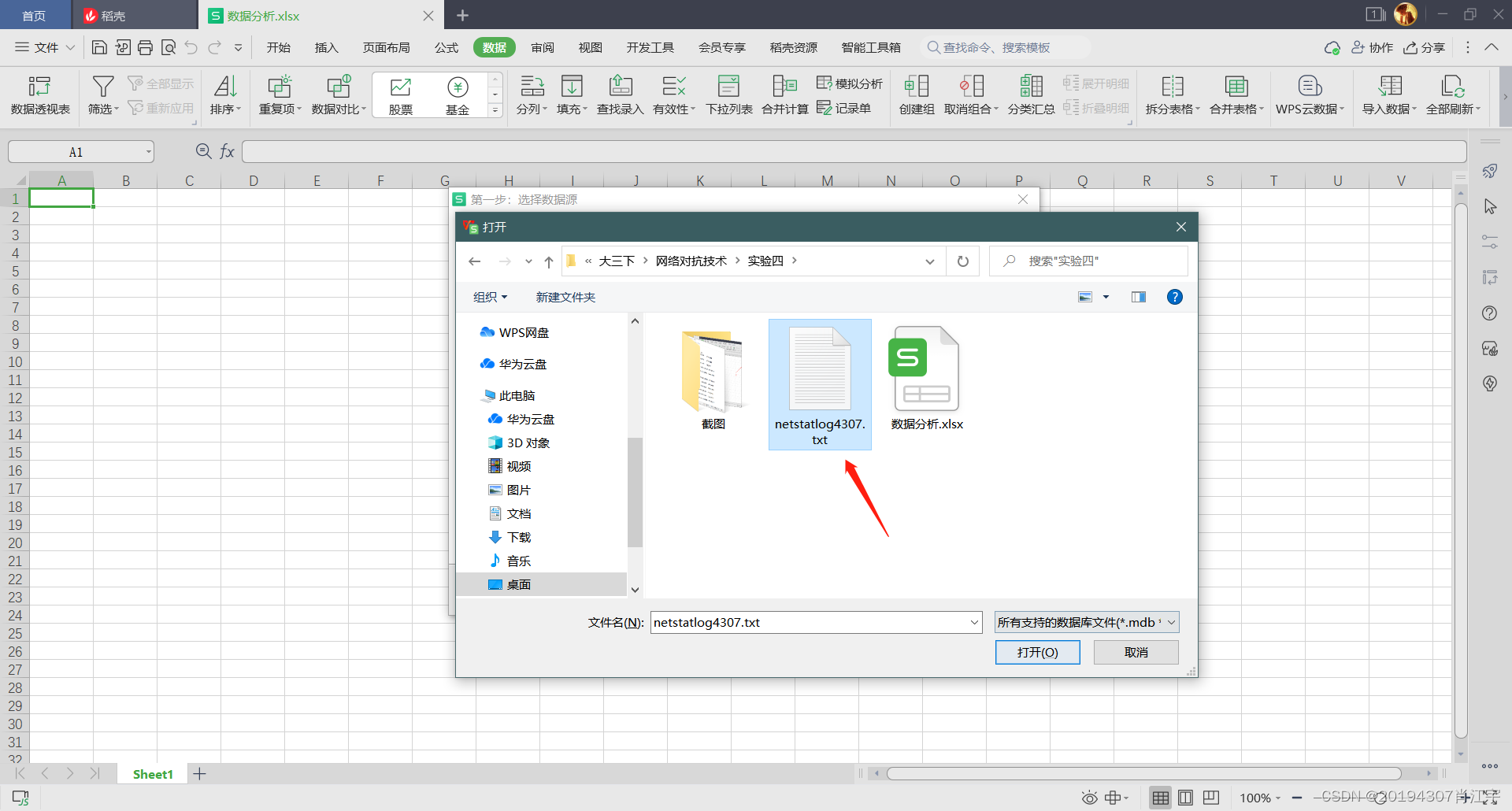This screenshot has height=811, width=1512.
Task: Click the undo arrow icon
Action: point(191,47)
